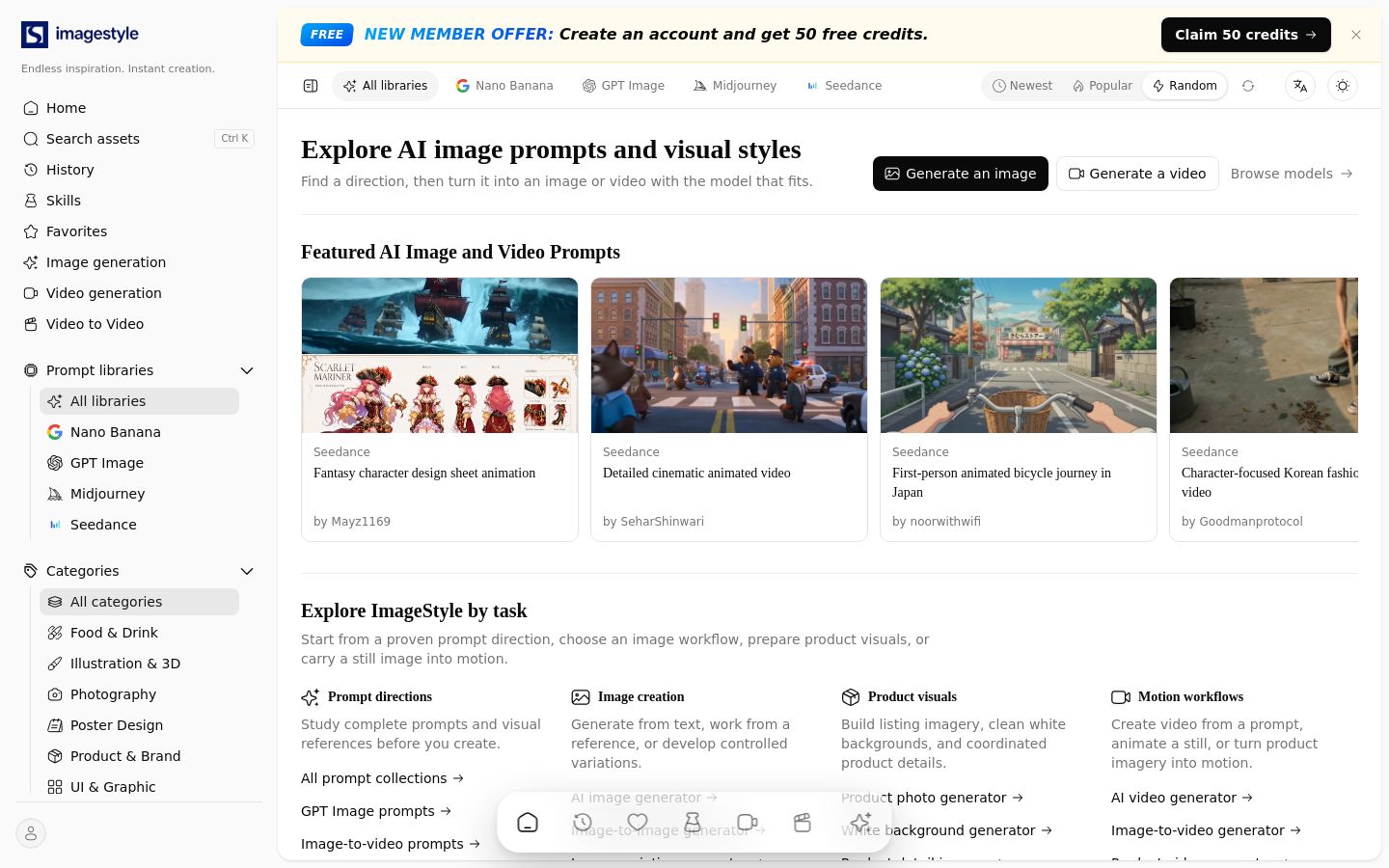Viewport: 1389px width, 868px height.
Task: Switch to the Seedance top tab
Action: [844, 86]
